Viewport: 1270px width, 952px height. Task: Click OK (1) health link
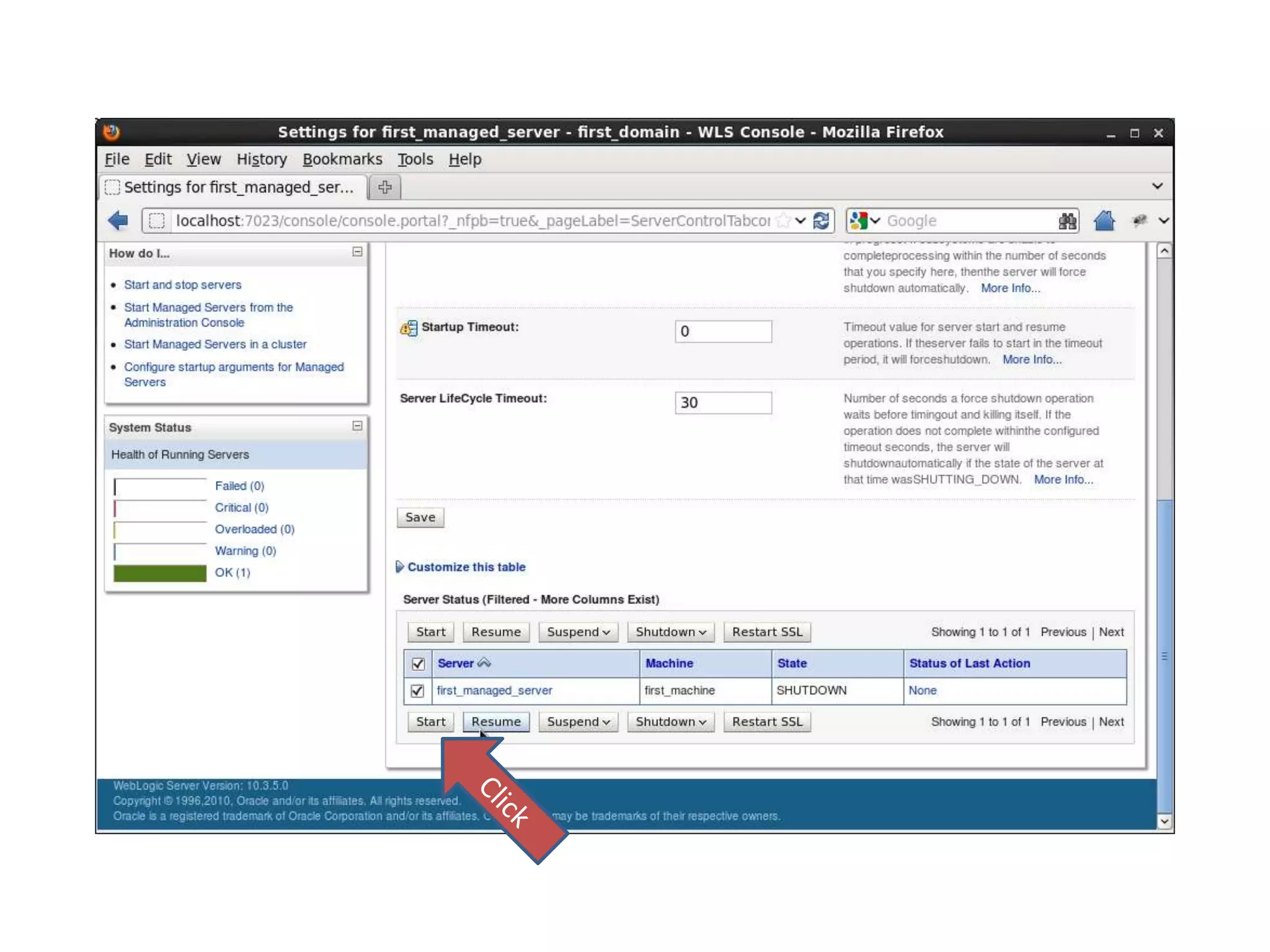click(232, 573)
